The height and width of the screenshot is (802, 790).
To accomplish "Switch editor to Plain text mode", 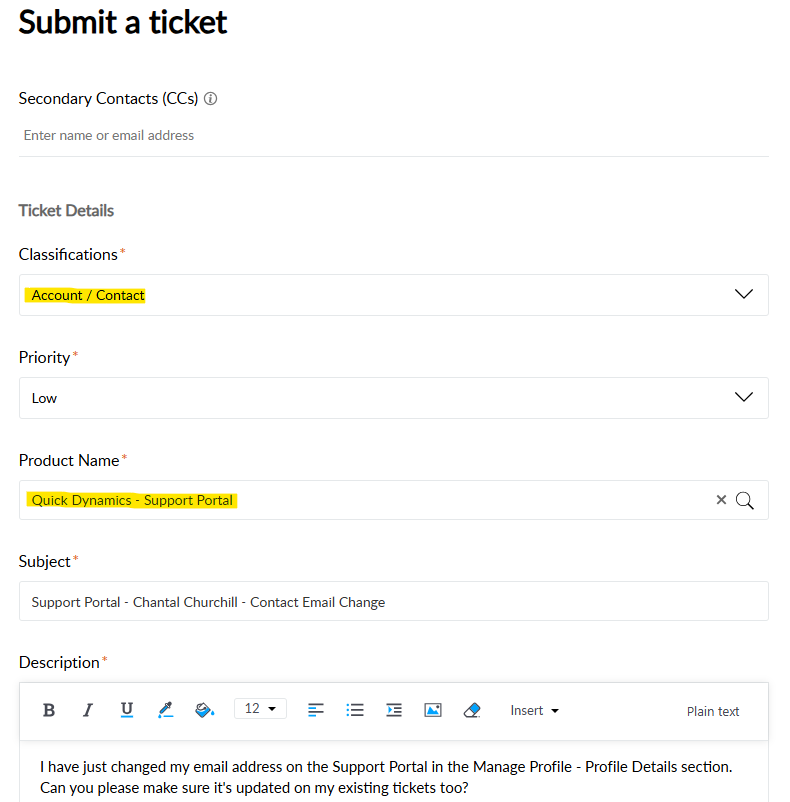I will (x=713, y=711).
